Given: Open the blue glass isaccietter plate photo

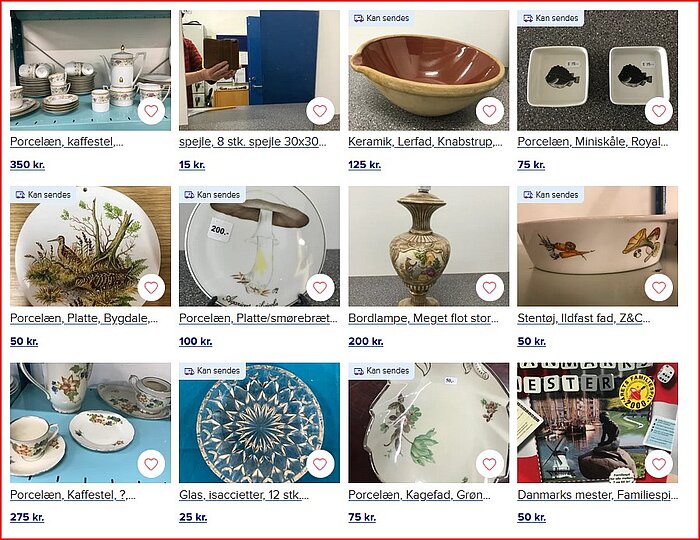Looking at the screenshot, I should tap(259, 423).
